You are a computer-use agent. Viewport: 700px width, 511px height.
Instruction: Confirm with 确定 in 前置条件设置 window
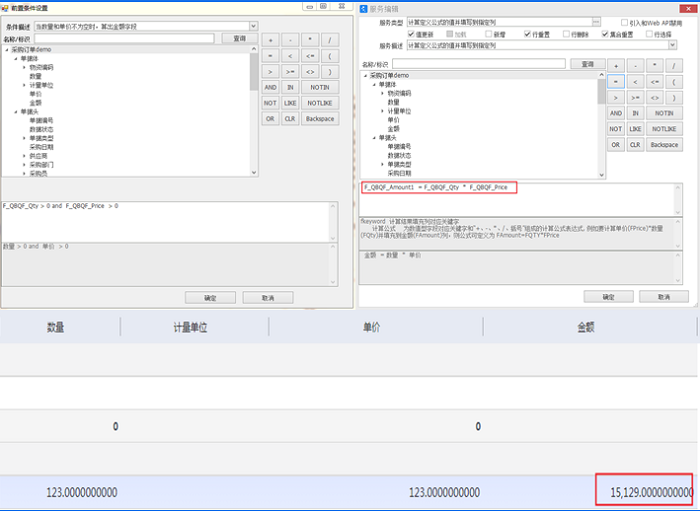[210, 298]
